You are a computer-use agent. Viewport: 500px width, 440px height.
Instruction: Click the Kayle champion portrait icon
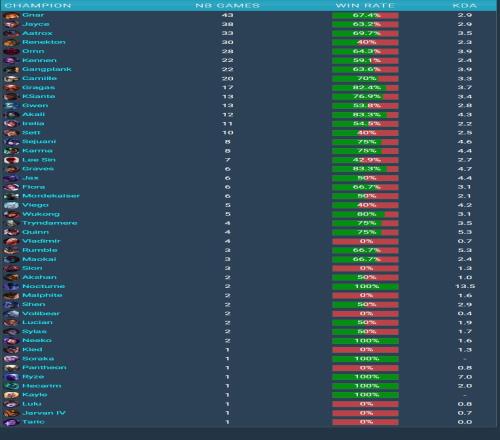(11, 395)
